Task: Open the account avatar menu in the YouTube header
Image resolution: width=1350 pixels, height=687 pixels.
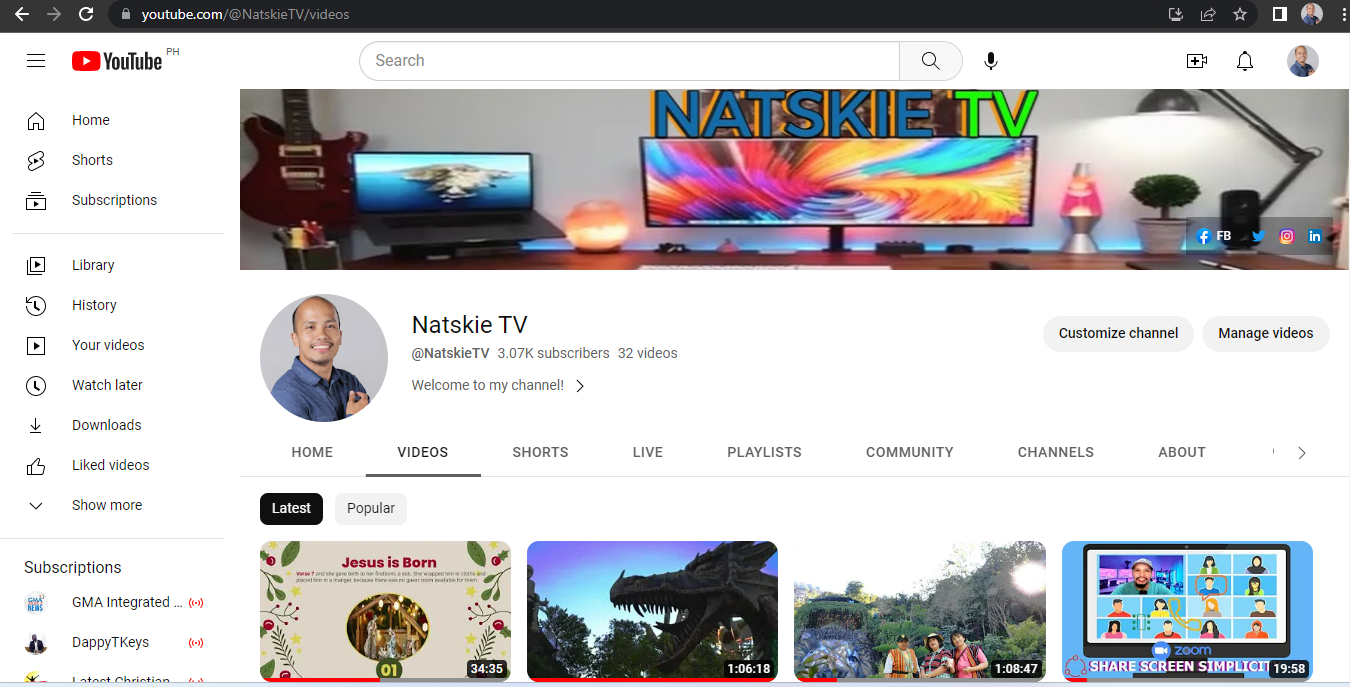Action: tap(1303, 61)
